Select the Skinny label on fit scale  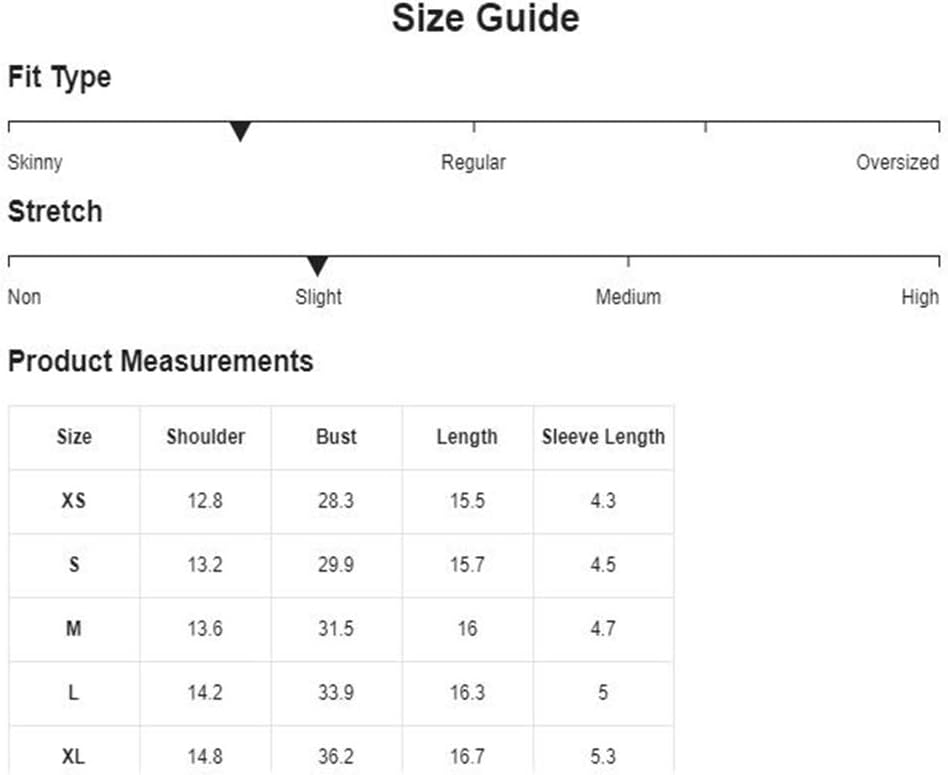35,163
